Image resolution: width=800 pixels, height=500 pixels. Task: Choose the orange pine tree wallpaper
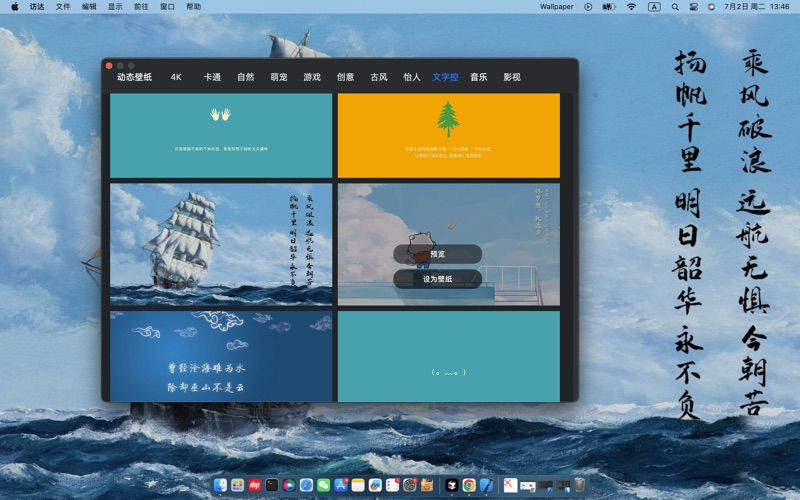click(x=448, y=135)
